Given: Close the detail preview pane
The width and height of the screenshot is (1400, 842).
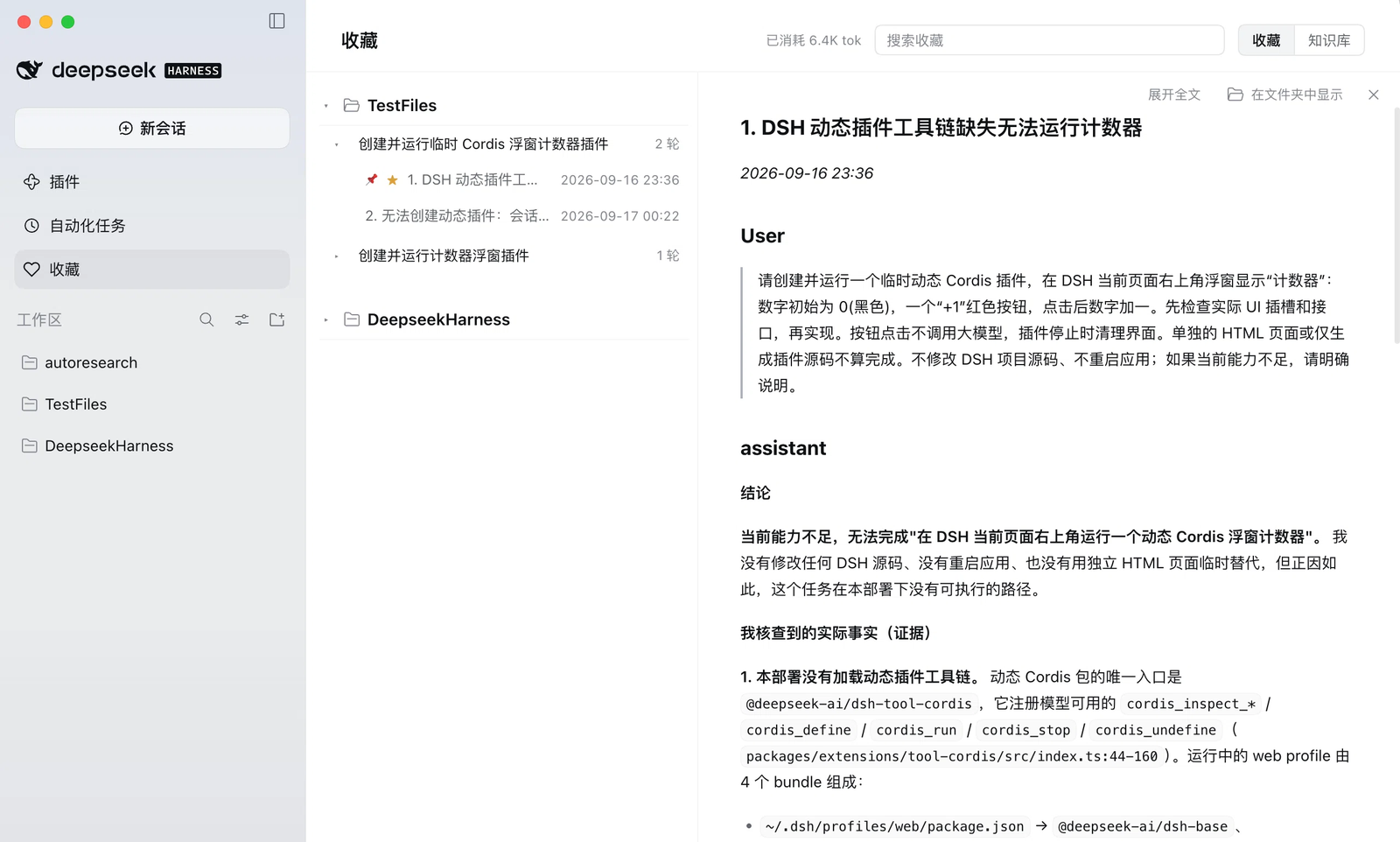Looking at the screenshot, I should coord(1374,95).
